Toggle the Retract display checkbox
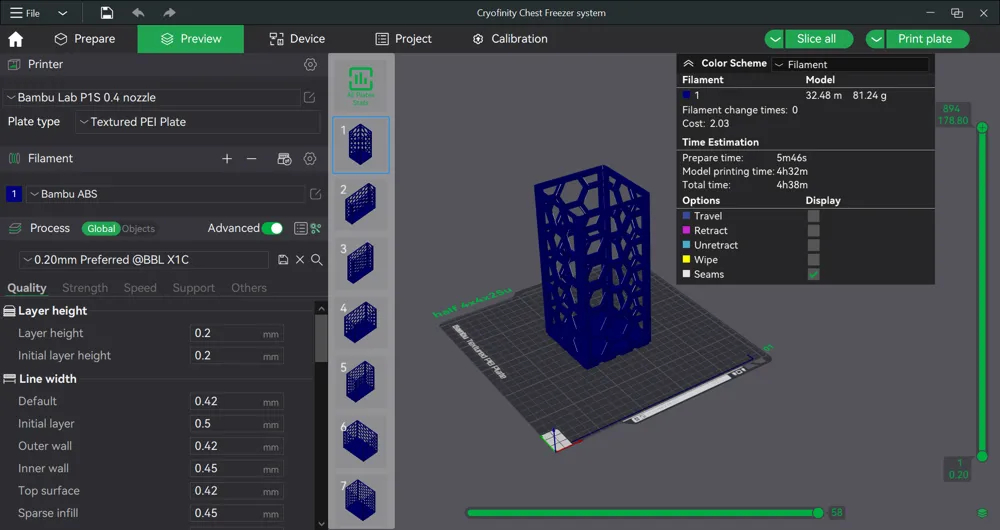 813,230
